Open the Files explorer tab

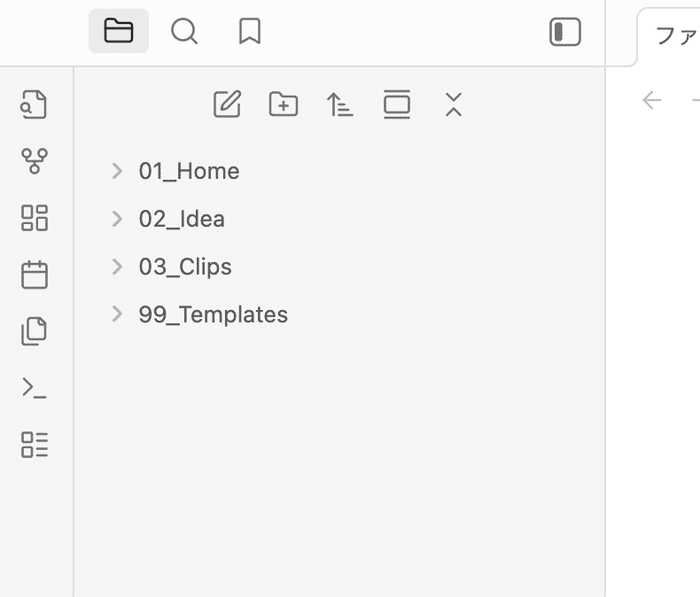[118, 31]
